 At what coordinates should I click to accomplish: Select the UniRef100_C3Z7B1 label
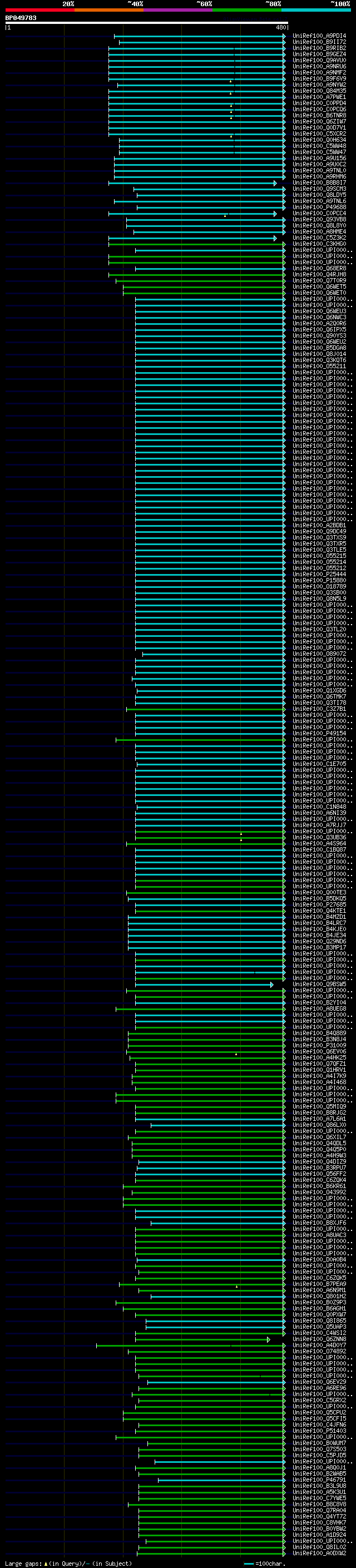point(319,709)
